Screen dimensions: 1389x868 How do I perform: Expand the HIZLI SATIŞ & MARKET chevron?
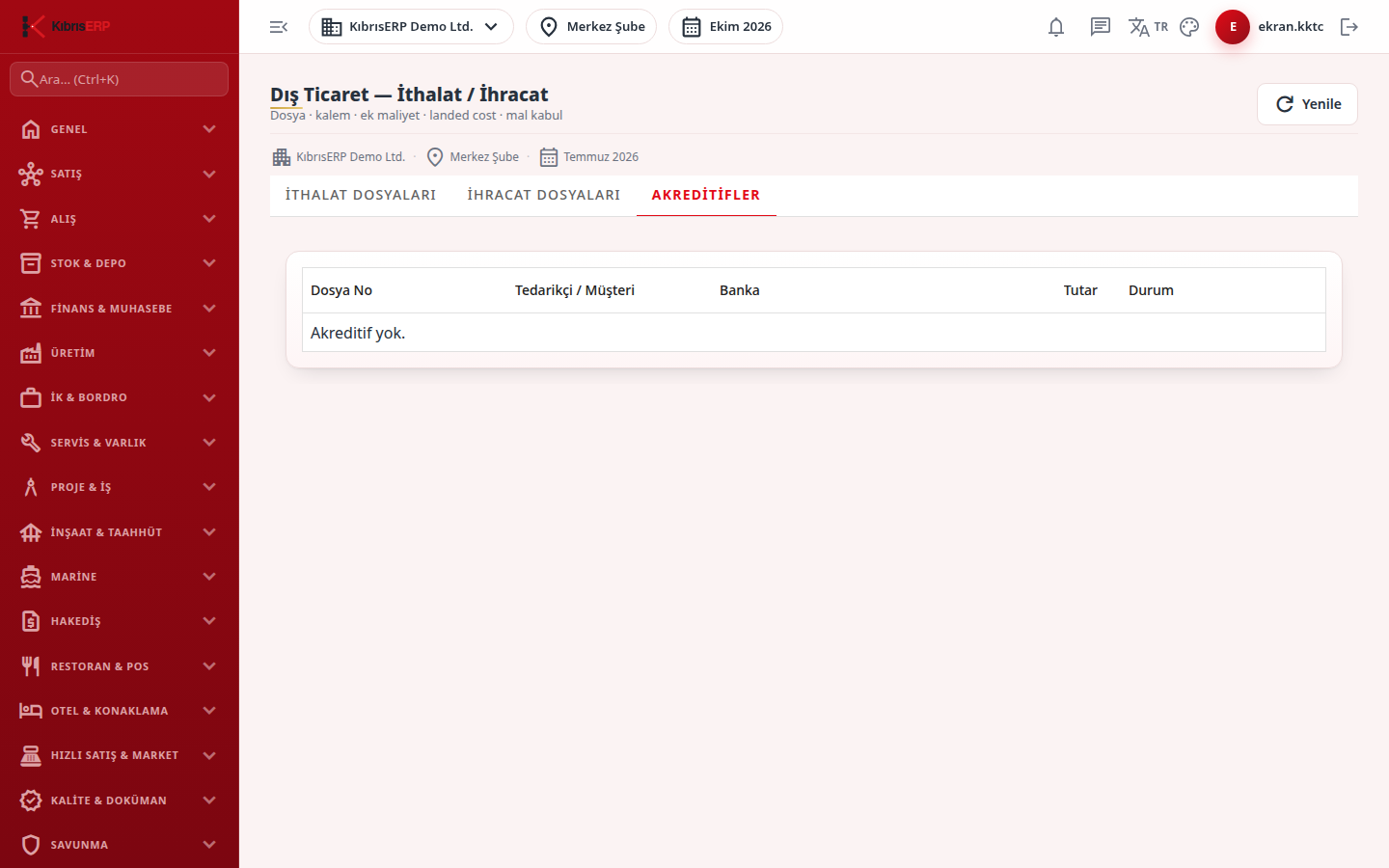[209, 755]
